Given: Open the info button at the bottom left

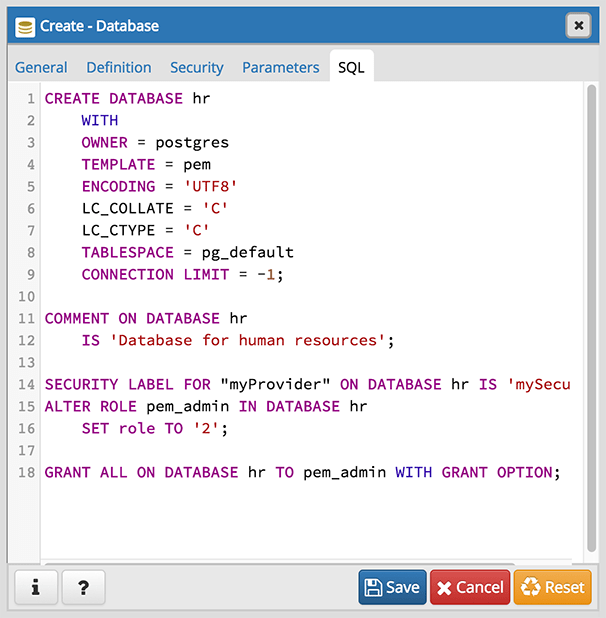Looking at the screenshot, I should coord(36,587).
